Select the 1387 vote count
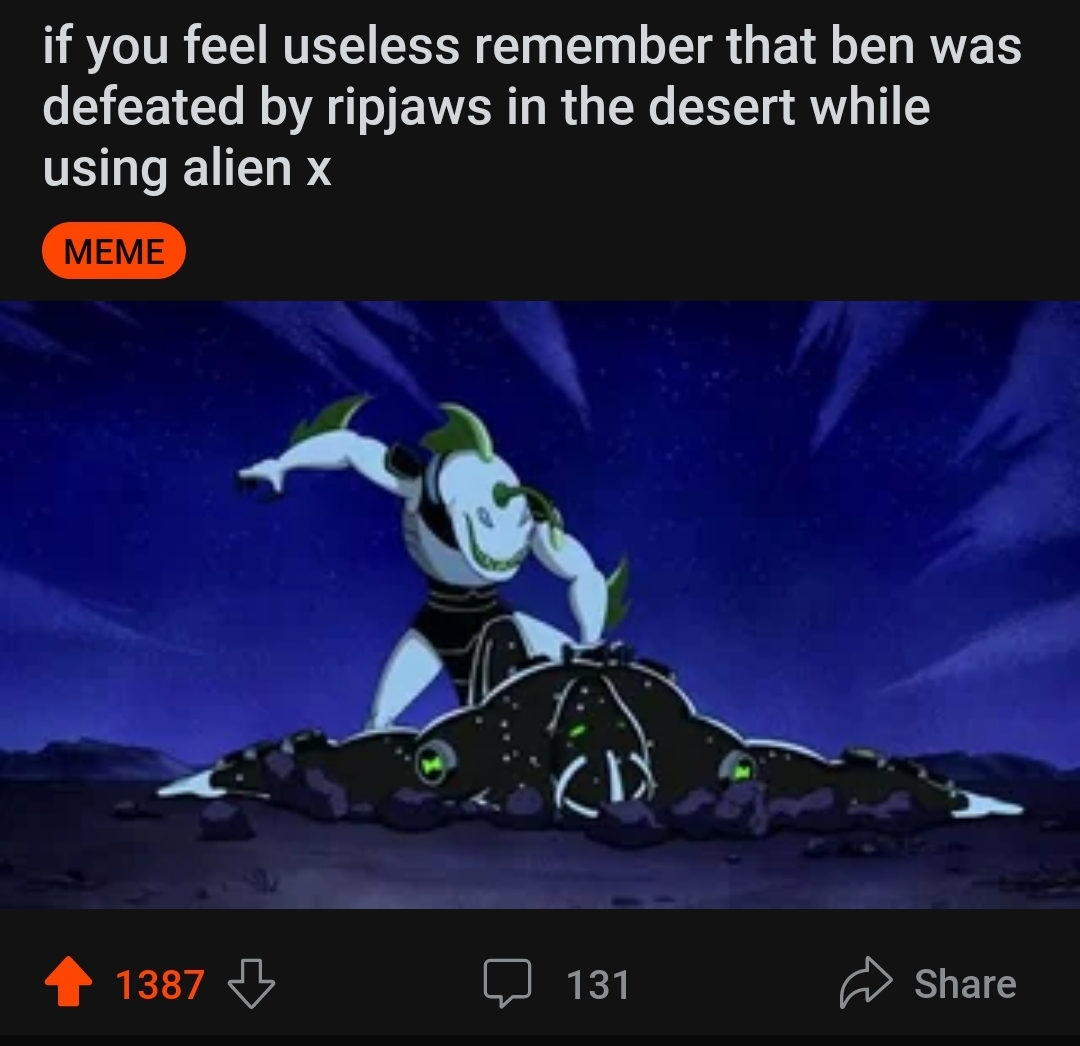The image size is (1080, 1046). coord(160,984)
